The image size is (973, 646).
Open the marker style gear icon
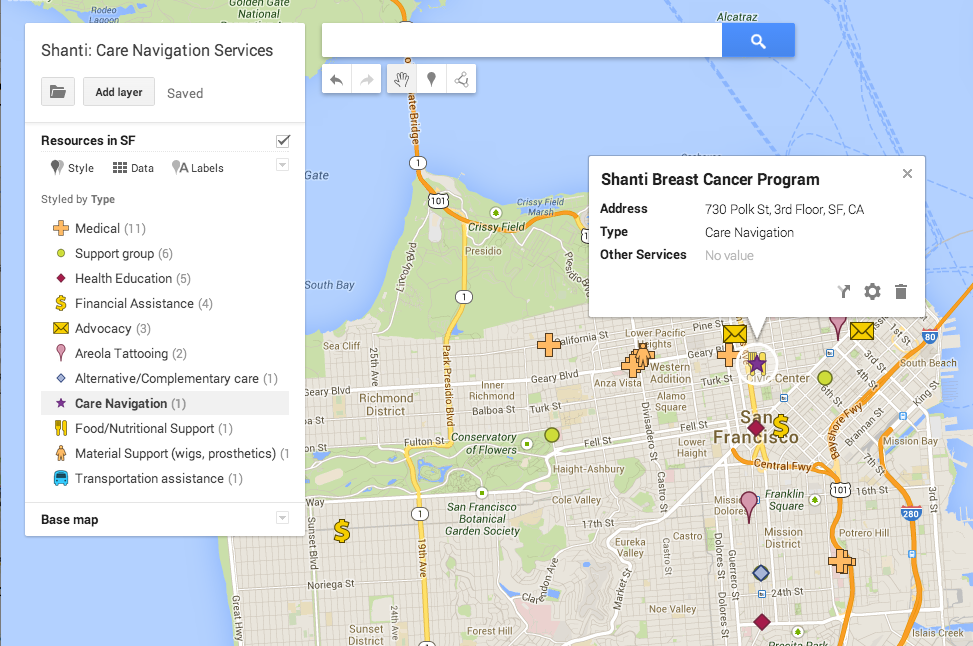pyautogui.click(x=872, y=291)
